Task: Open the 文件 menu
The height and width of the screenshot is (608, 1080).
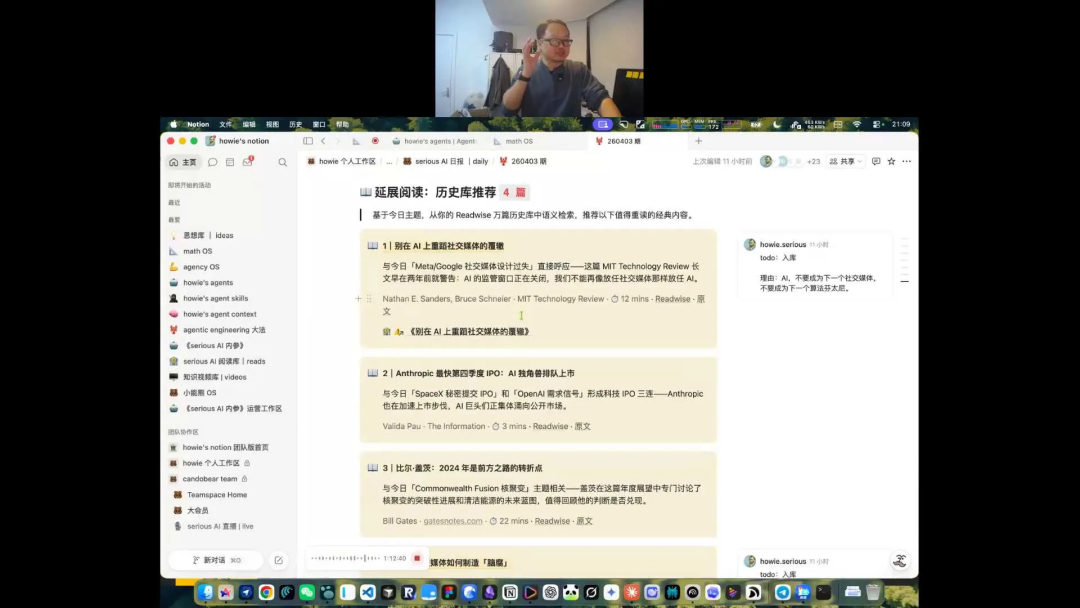Action: (x=226, y=125)
